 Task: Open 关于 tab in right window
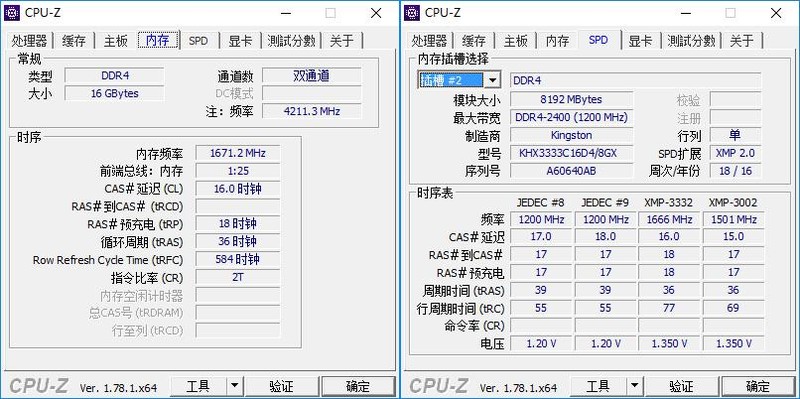[741, 41]
